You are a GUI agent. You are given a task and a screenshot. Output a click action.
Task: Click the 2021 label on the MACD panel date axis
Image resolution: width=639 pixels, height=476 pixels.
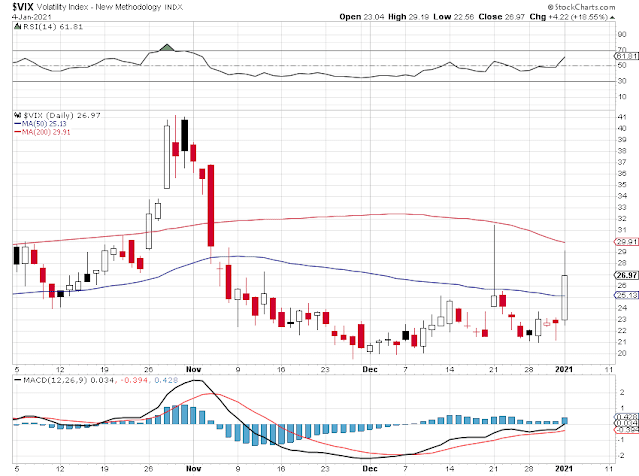tap(564, 469)
